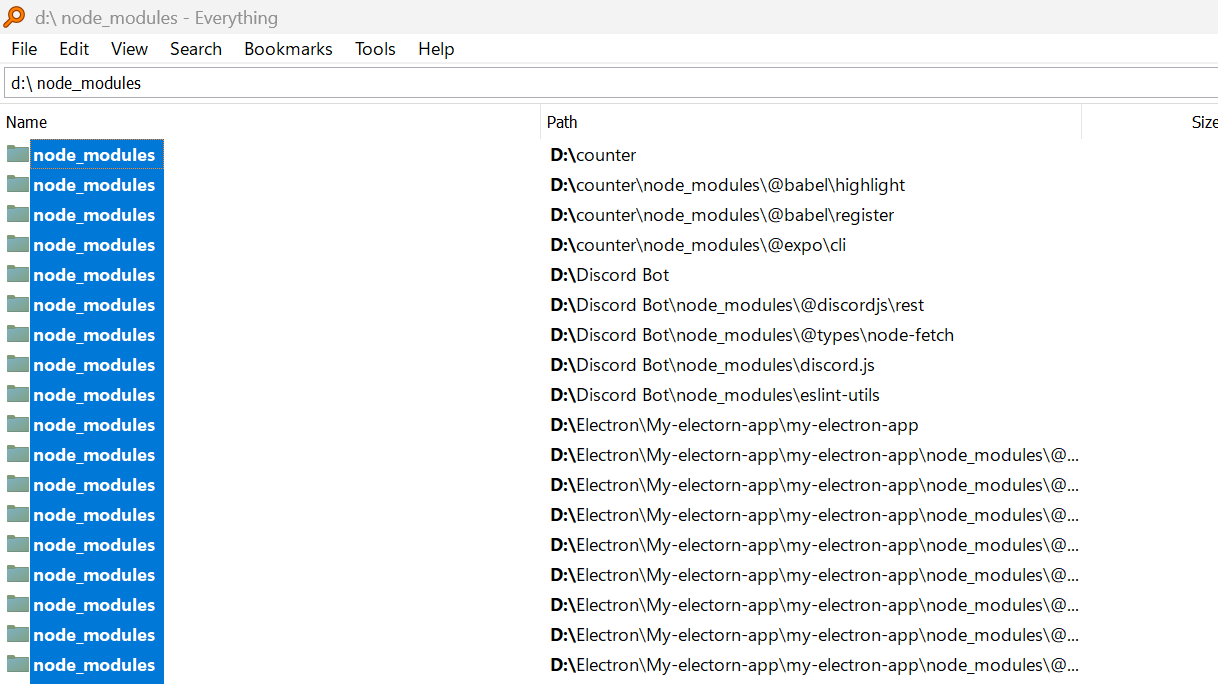Open the Help menu
Viewport: 1218px width, 684px height.
point(436,49)
